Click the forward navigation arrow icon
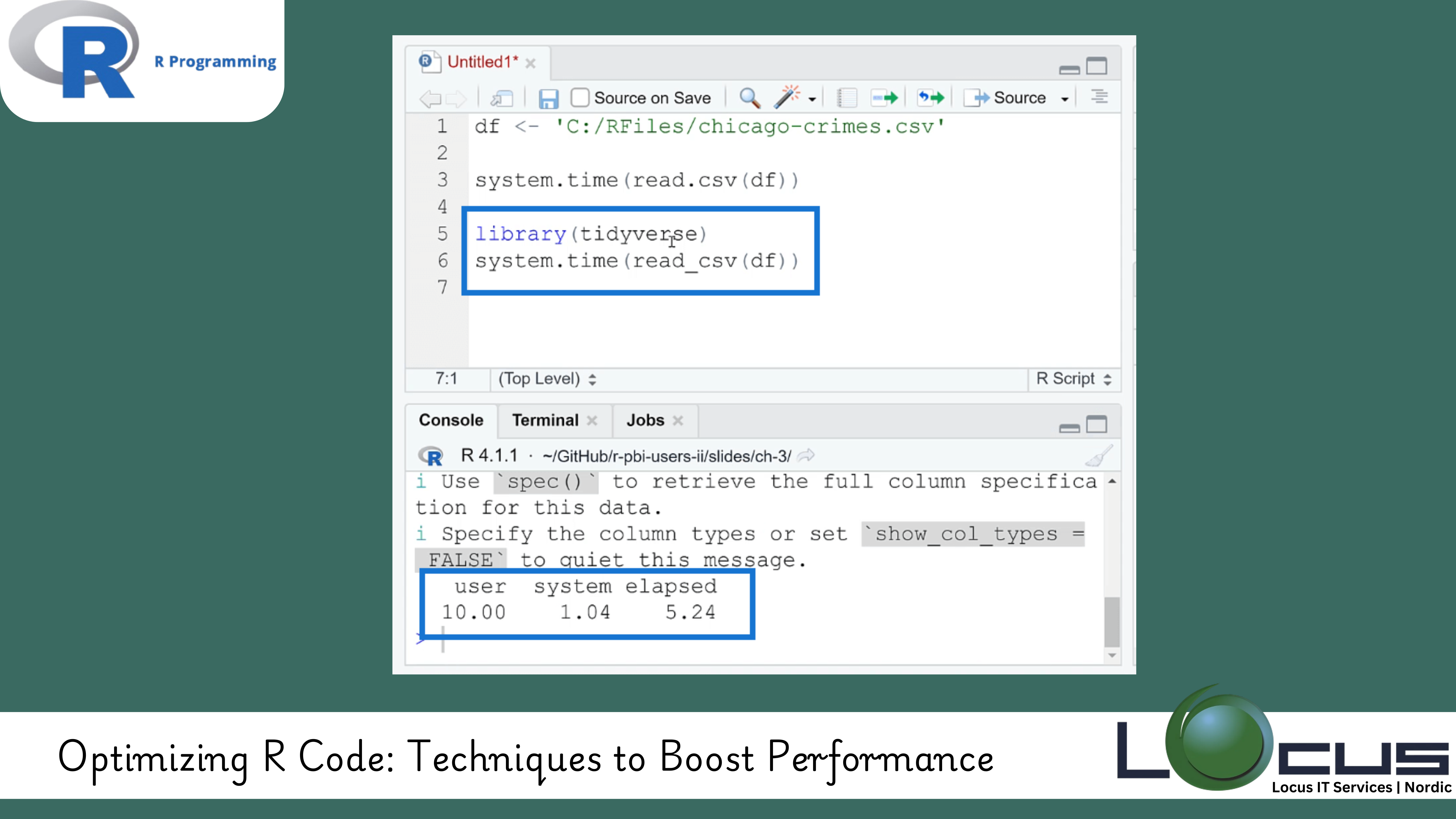The image size is (1456, 819). coord(457,98)
